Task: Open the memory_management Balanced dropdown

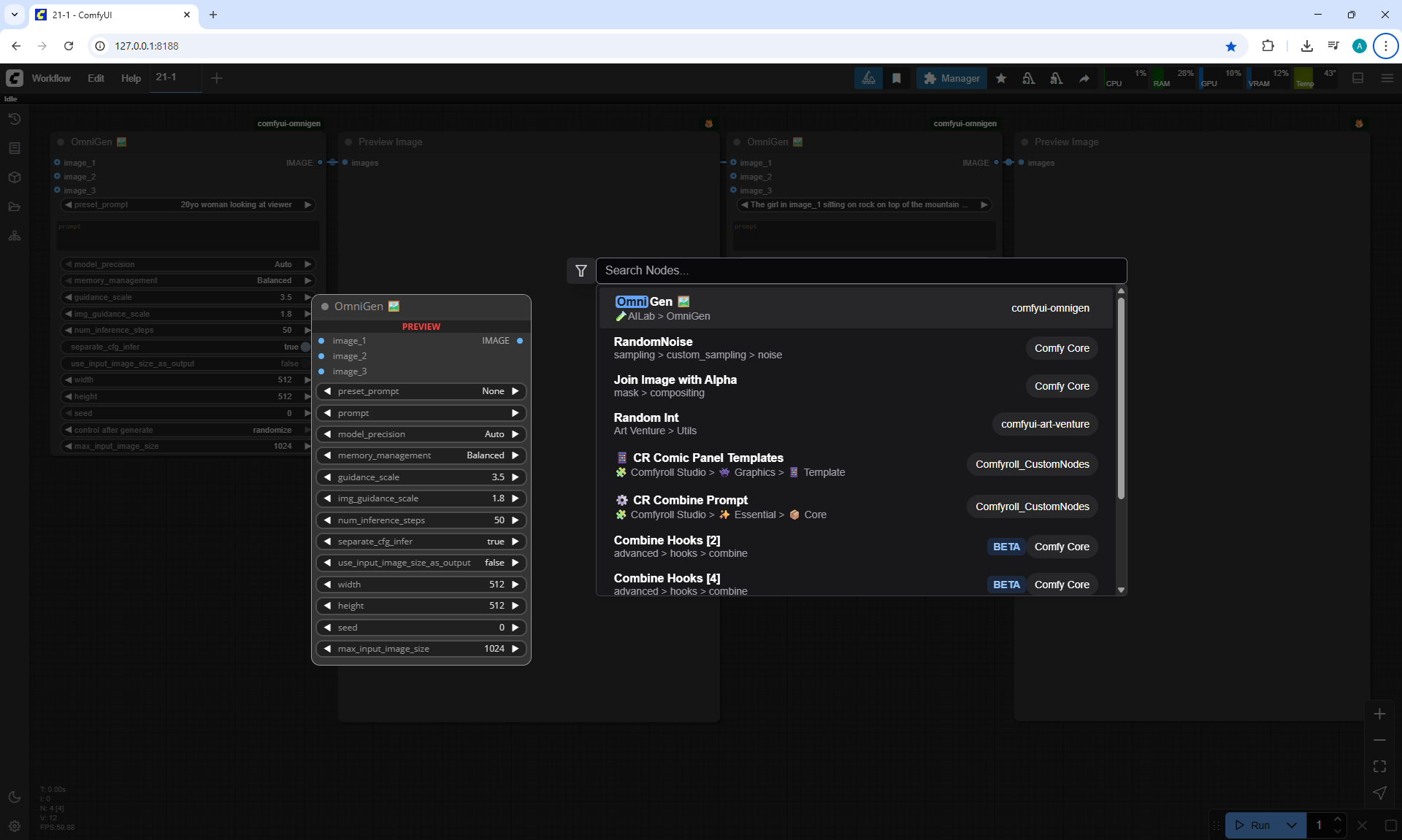Action: coord(421,455)
